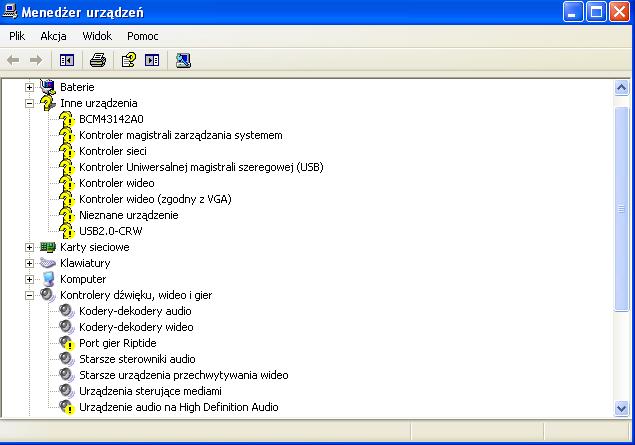
Task: Click the Komputer monitor icon
Action: tap(48, 279)
